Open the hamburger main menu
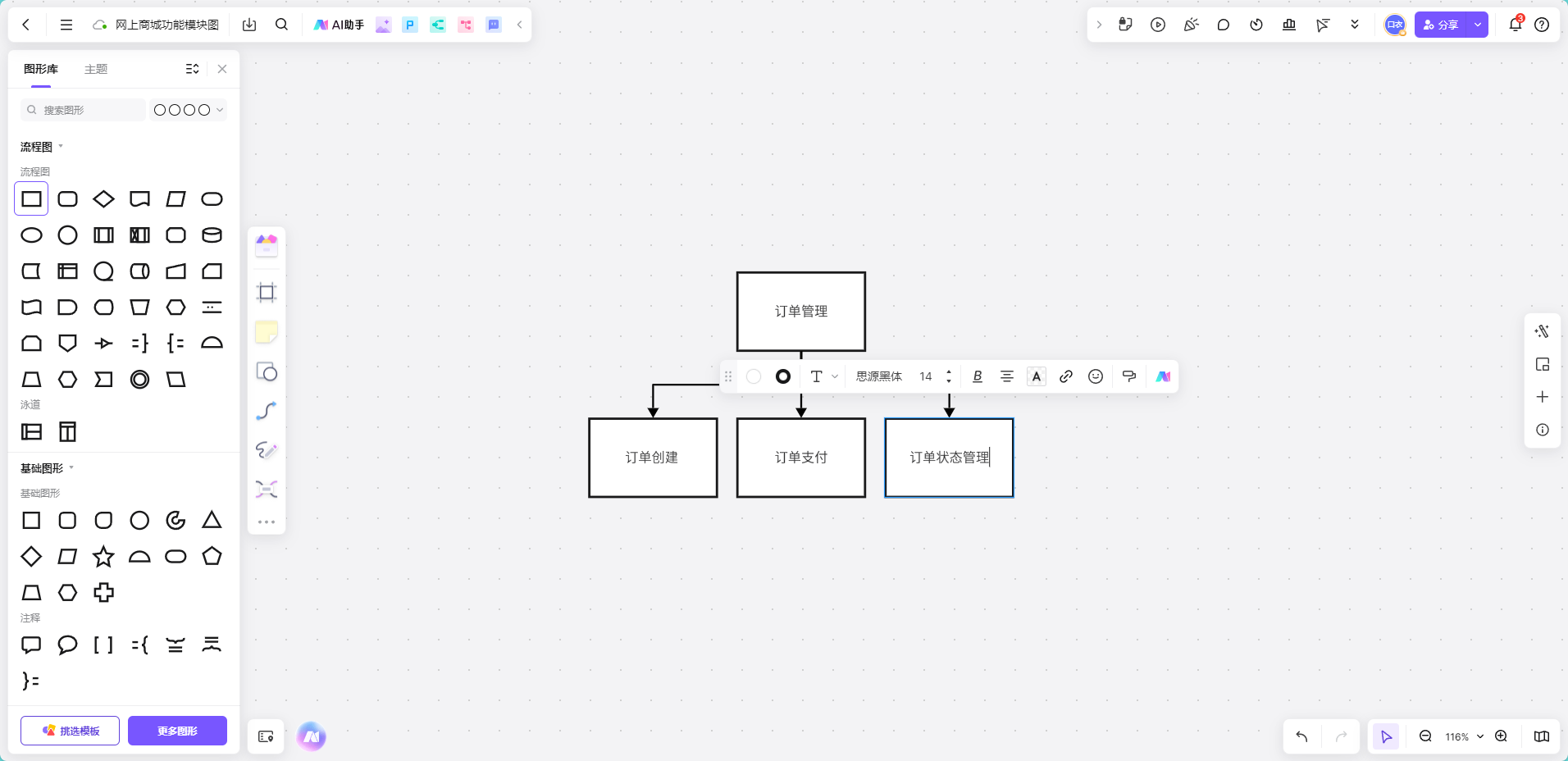This screenshot has width=1568, height=761. pyautogui.click(x=66, y=25)
